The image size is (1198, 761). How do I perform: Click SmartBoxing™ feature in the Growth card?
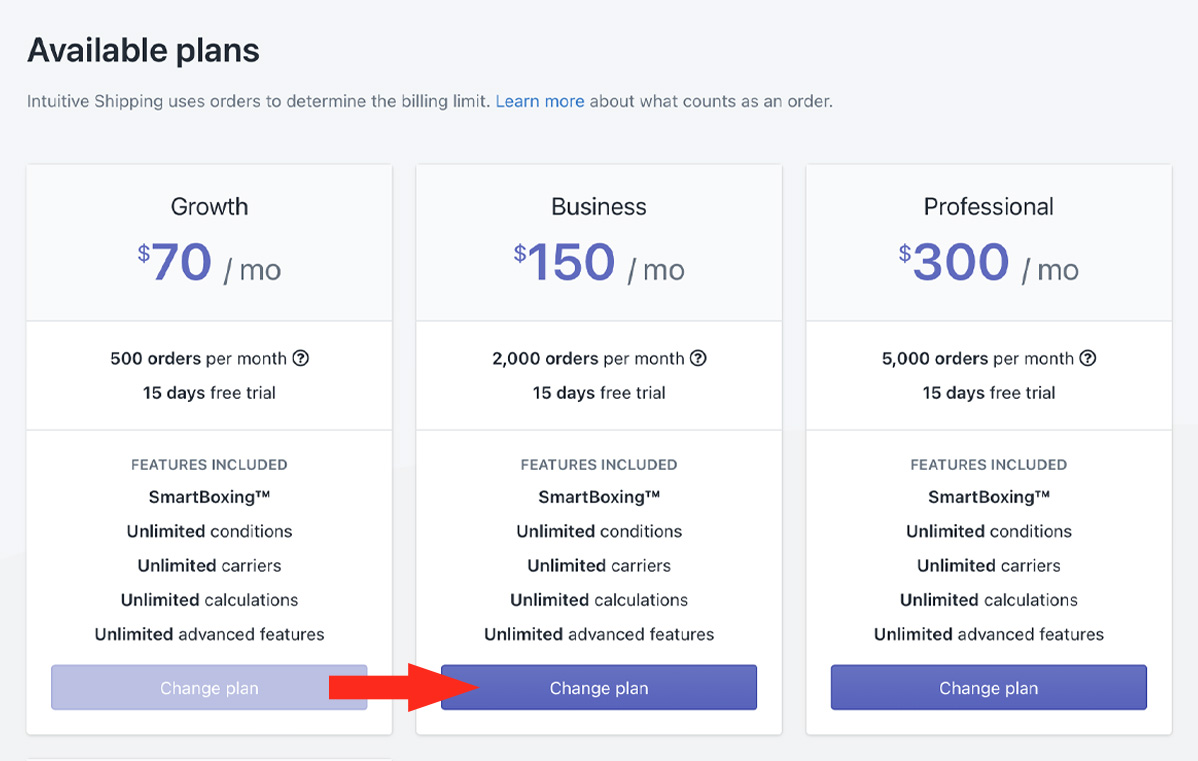209,497
